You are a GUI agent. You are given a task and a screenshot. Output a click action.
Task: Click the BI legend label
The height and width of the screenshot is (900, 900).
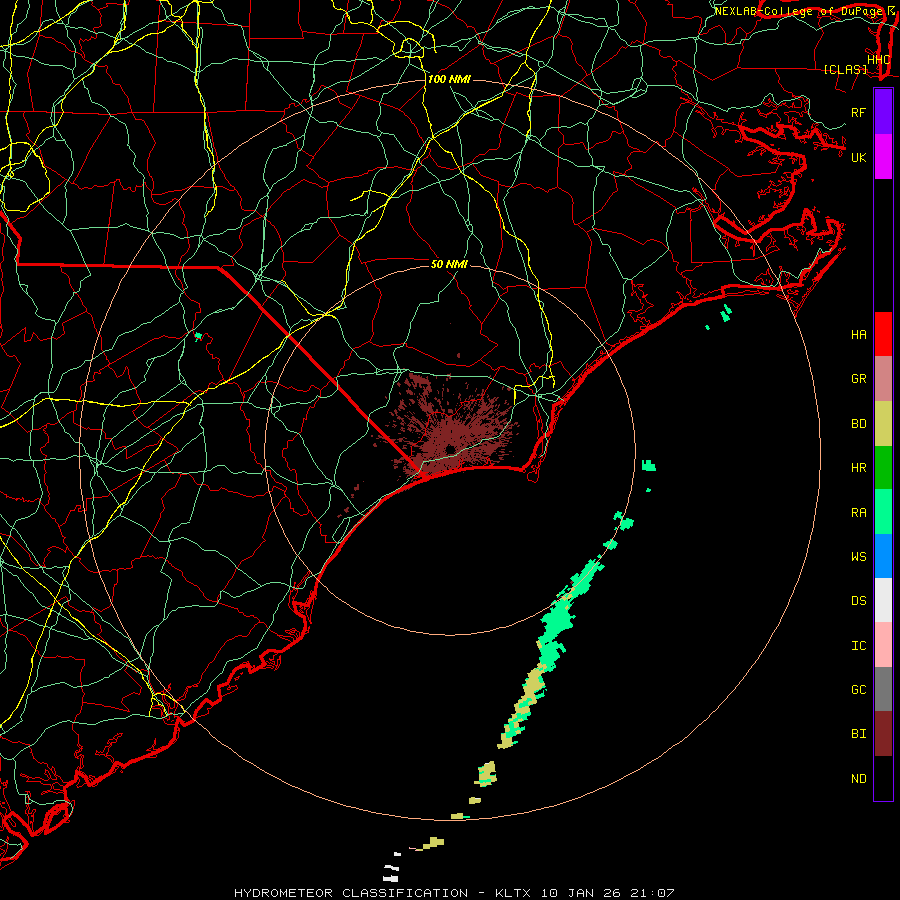[x=858, y=734]
